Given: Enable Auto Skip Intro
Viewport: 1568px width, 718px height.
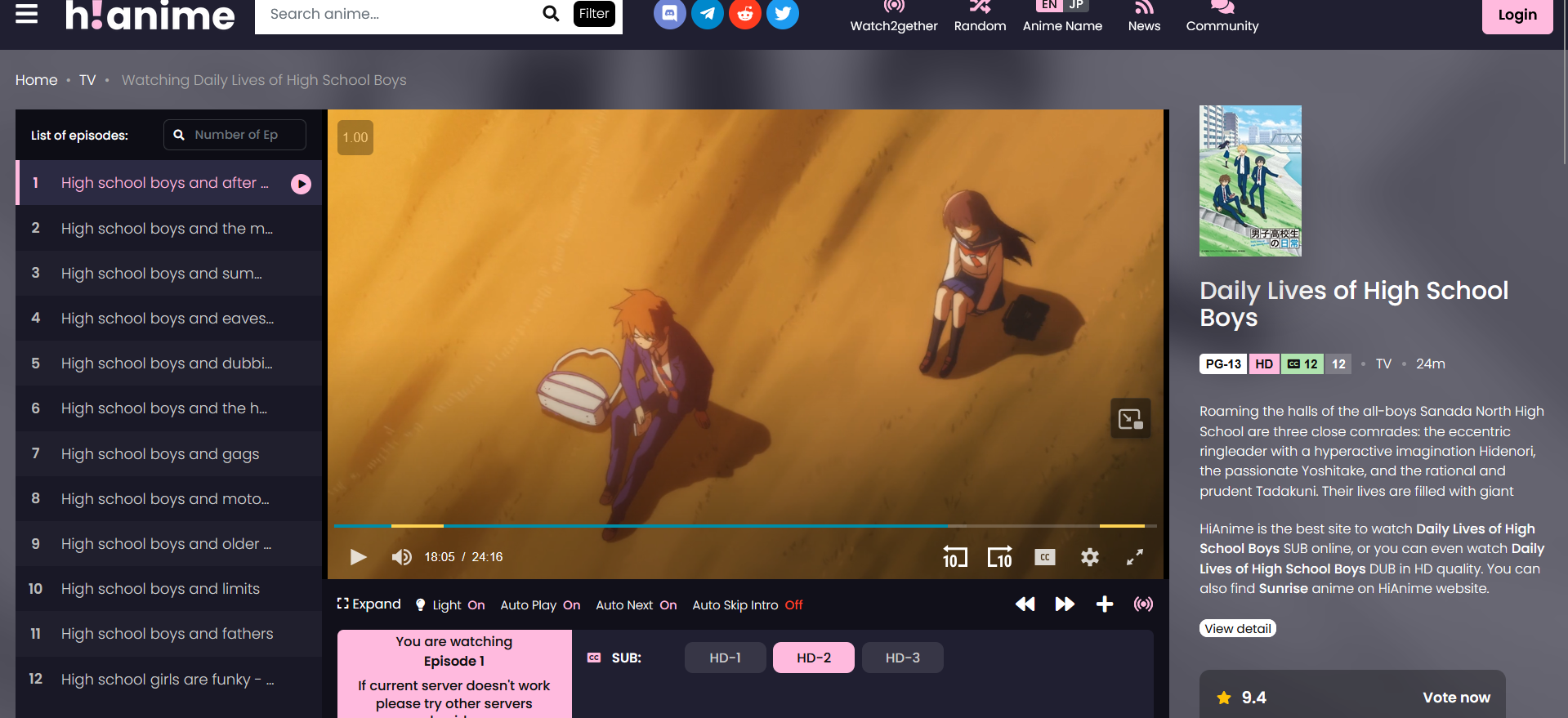Looking at the screenshot, I should [747, 605].
